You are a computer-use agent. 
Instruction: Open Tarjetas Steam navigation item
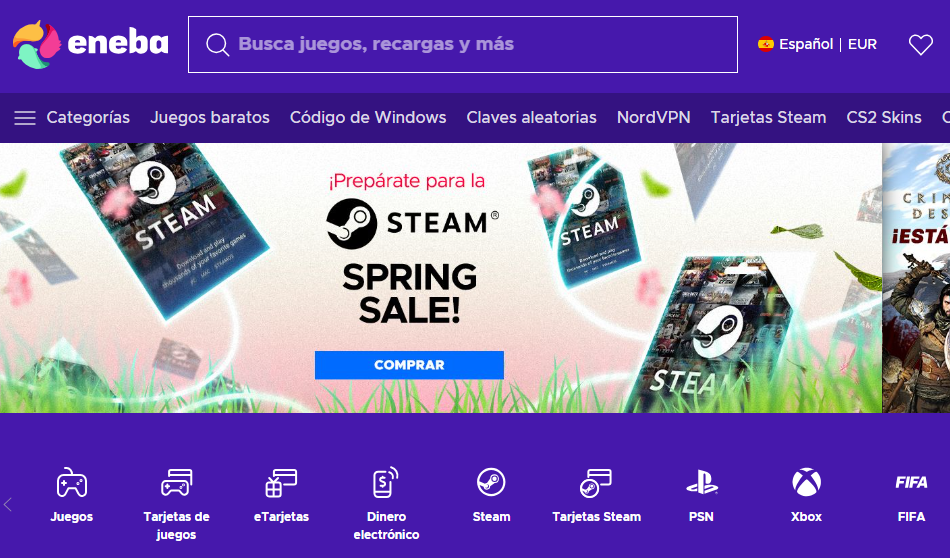[768, 118]
